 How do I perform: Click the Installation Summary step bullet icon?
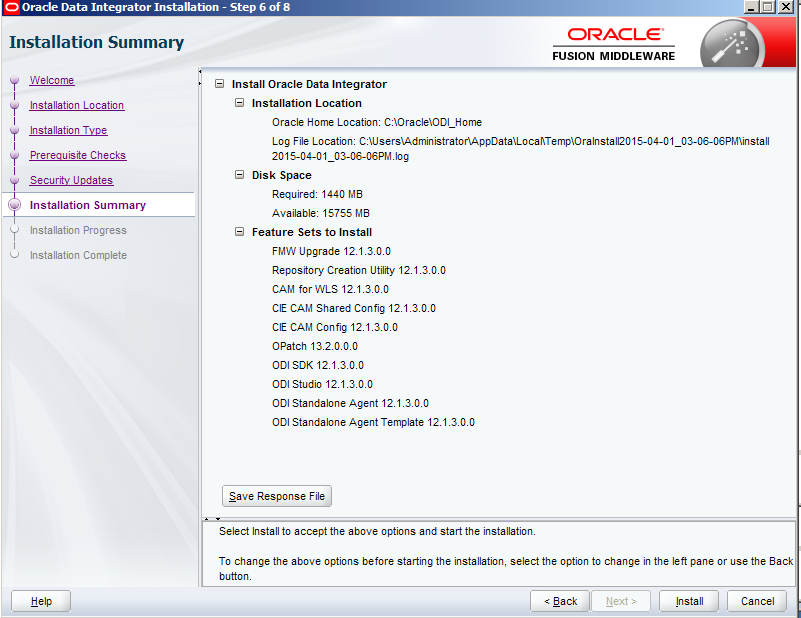coord(14,205)
